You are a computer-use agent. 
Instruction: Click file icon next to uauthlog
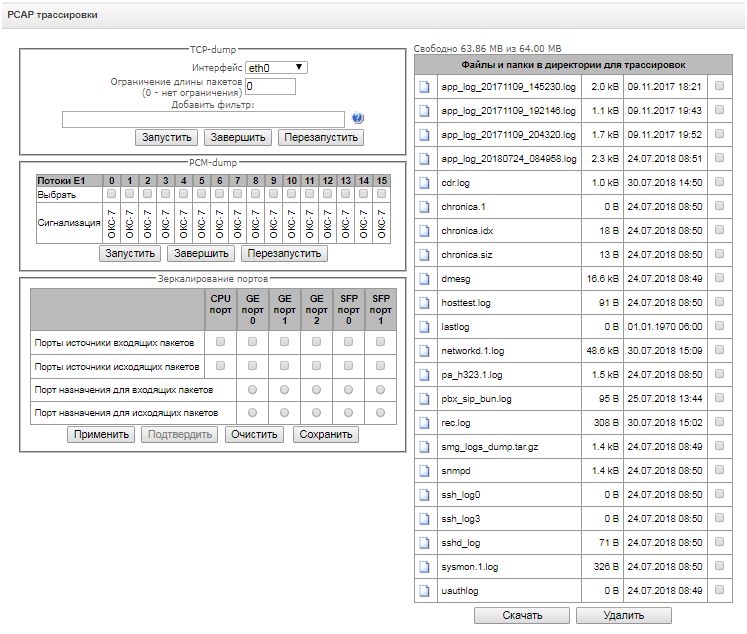[424, 590]
